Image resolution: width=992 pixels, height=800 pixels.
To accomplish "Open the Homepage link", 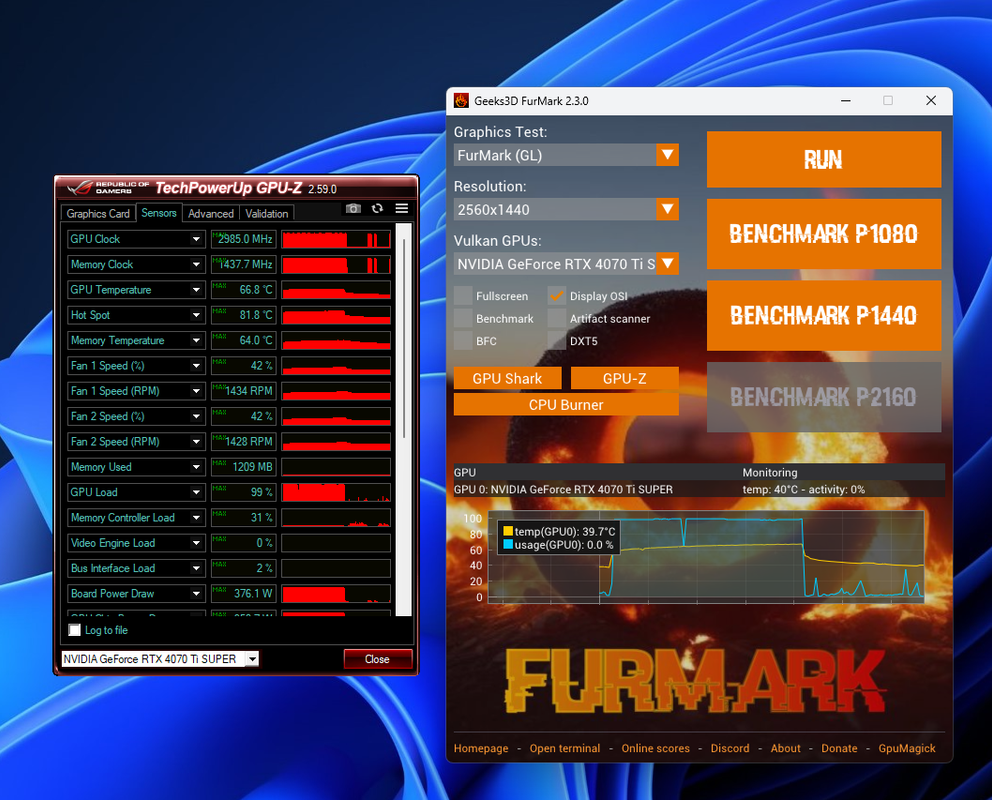I will point(481,748).
